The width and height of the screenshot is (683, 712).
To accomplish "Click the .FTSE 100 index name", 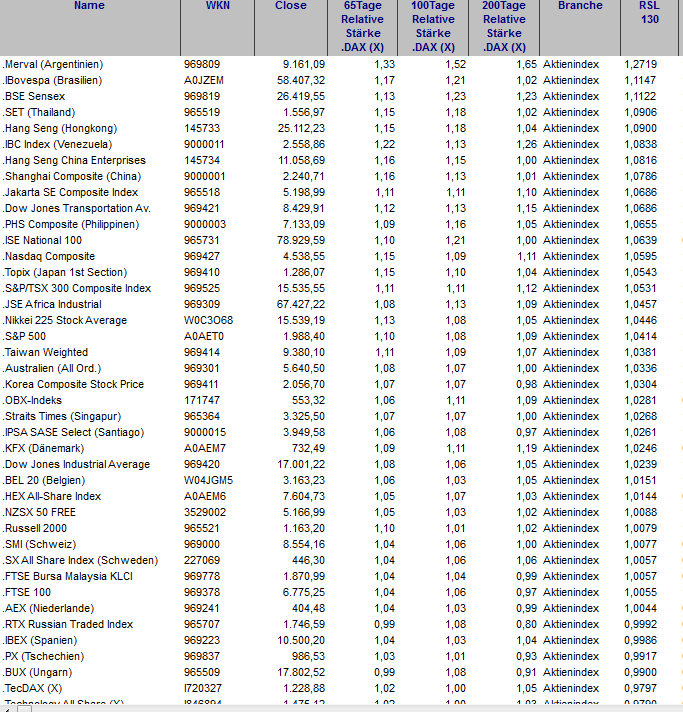I will (x=31, y=592).
